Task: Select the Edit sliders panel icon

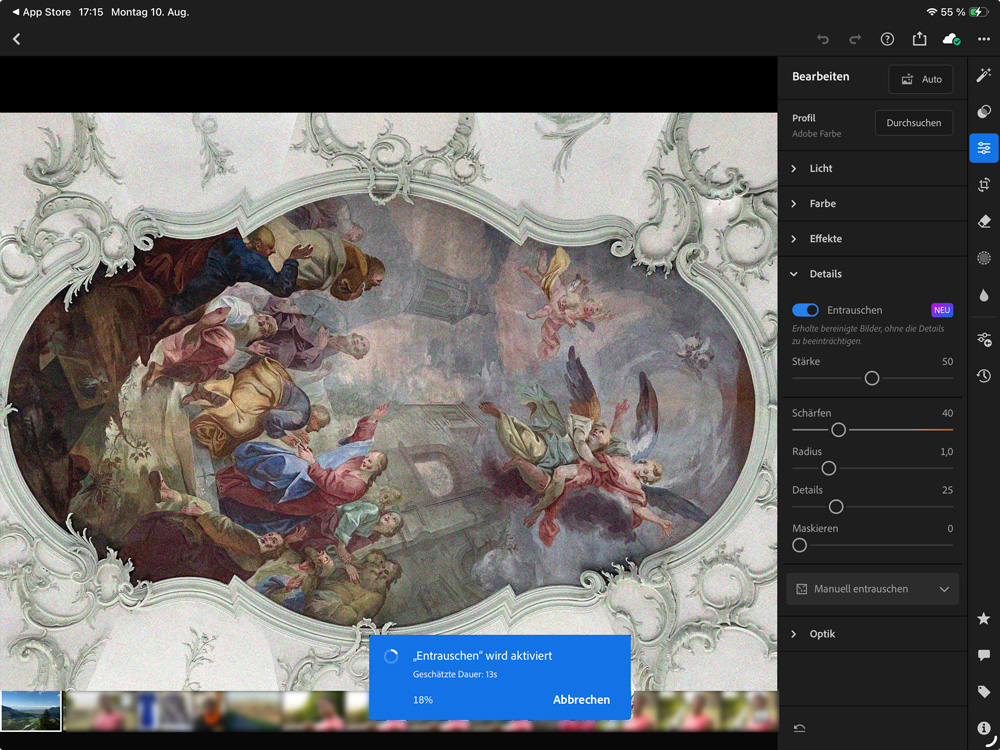Action: click(x=984, y=148)
